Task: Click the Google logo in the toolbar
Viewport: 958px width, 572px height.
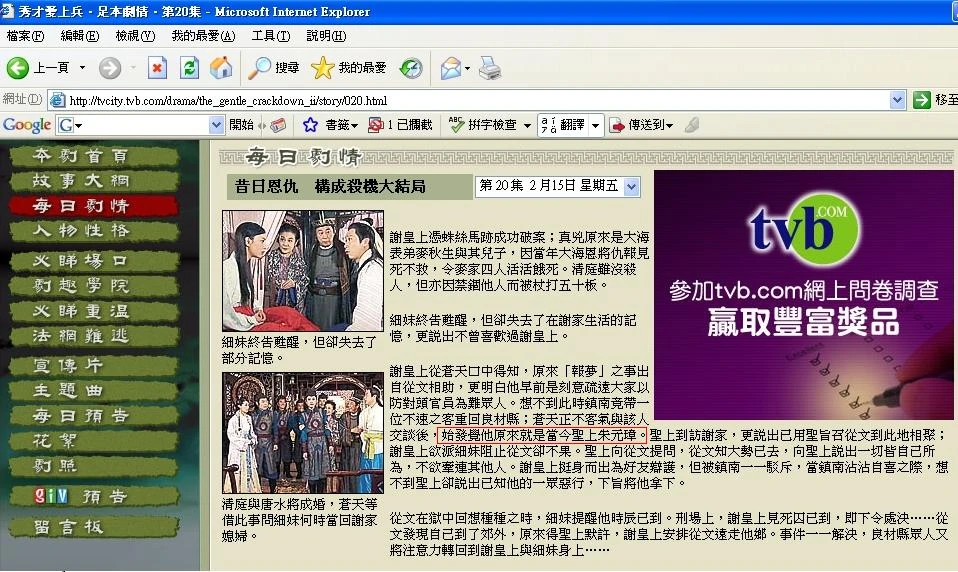Action: coord(26,125)
